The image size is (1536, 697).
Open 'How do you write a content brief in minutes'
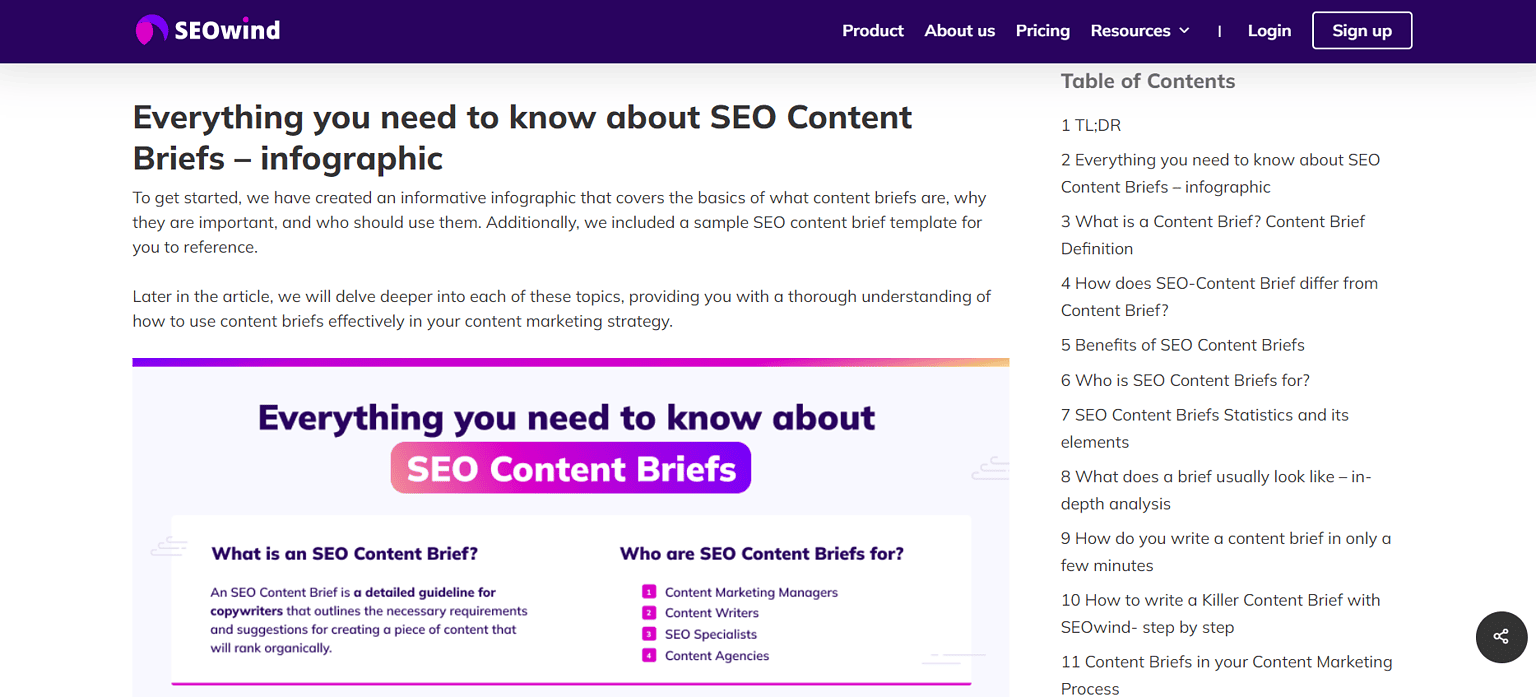coord(1225,551)
